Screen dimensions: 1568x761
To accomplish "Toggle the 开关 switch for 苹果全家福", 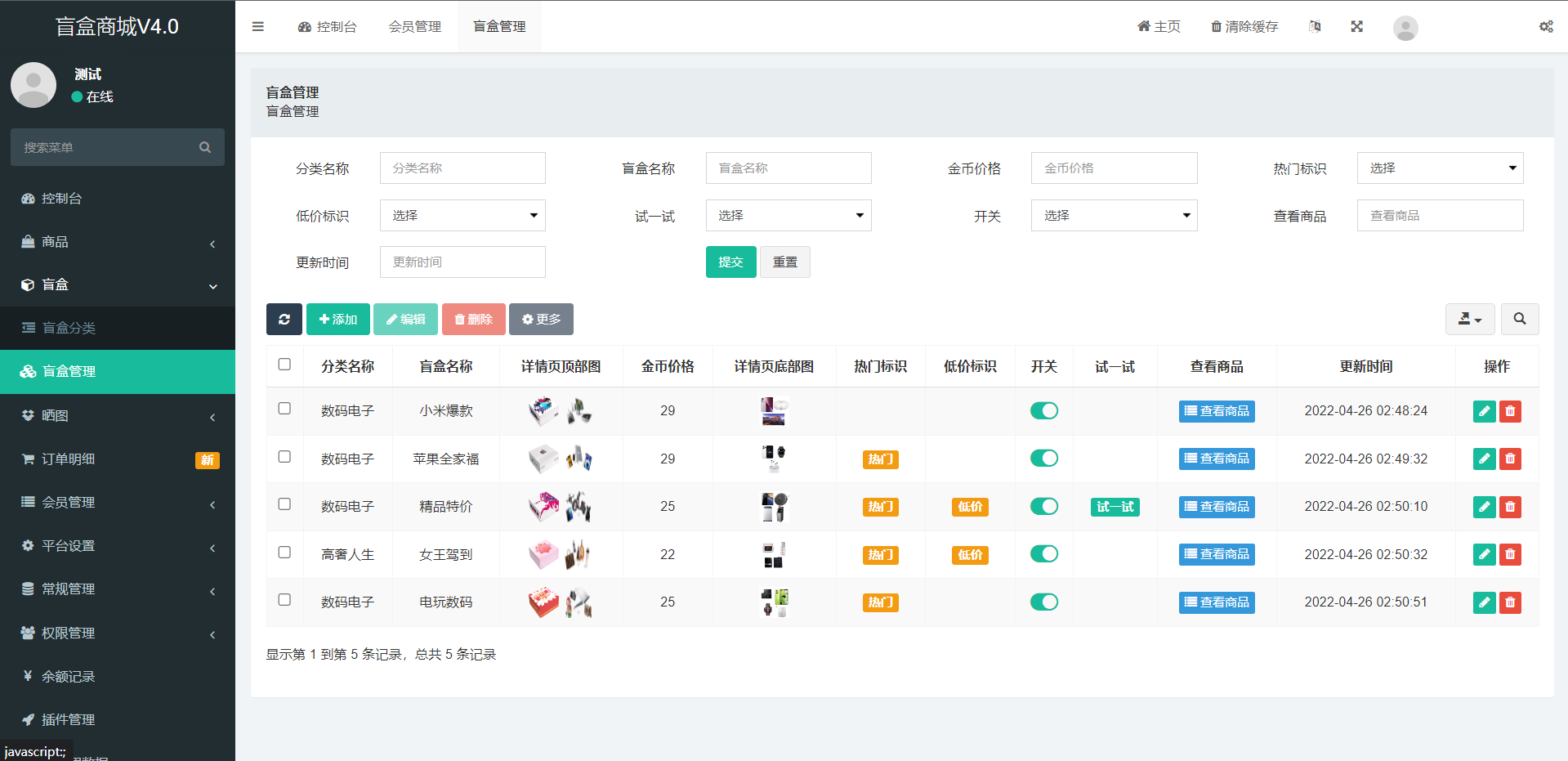I will [x=1044, y=459].
